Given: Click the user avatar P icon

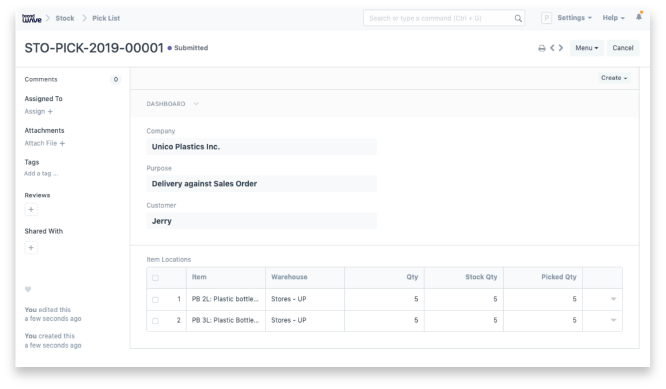Looking at the screenshot, I should (546, 18).
